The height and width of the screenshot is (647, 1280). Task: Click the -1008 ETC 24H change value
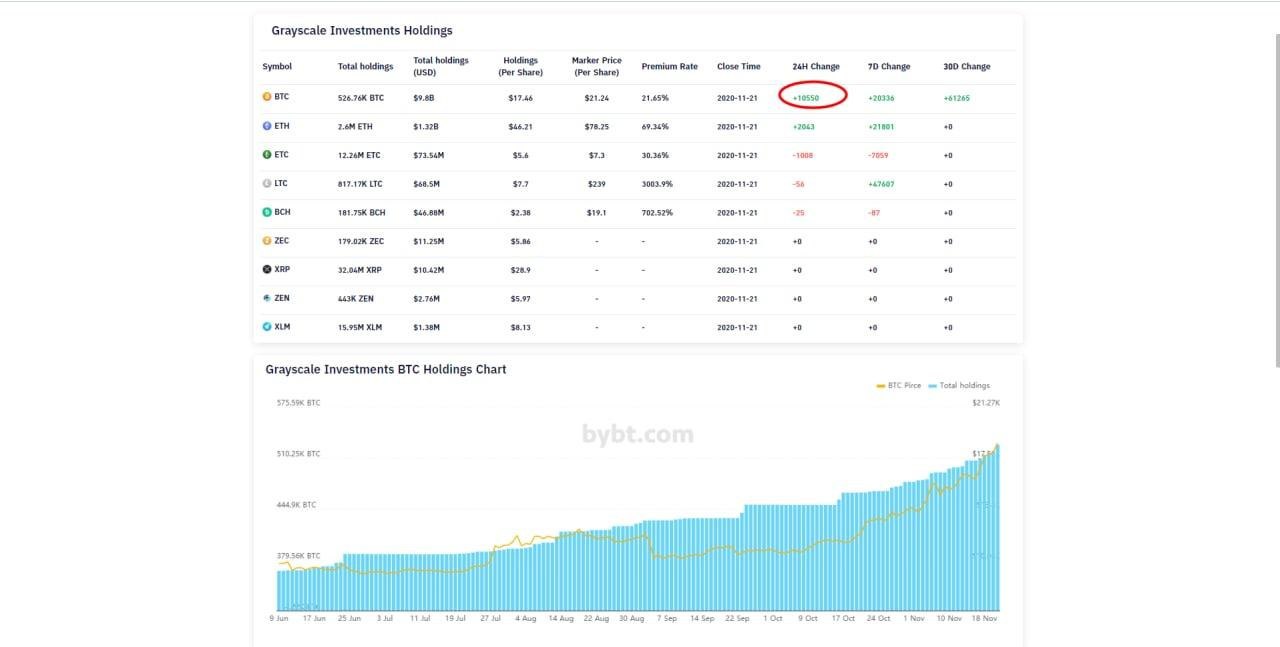tap(804, 155)
